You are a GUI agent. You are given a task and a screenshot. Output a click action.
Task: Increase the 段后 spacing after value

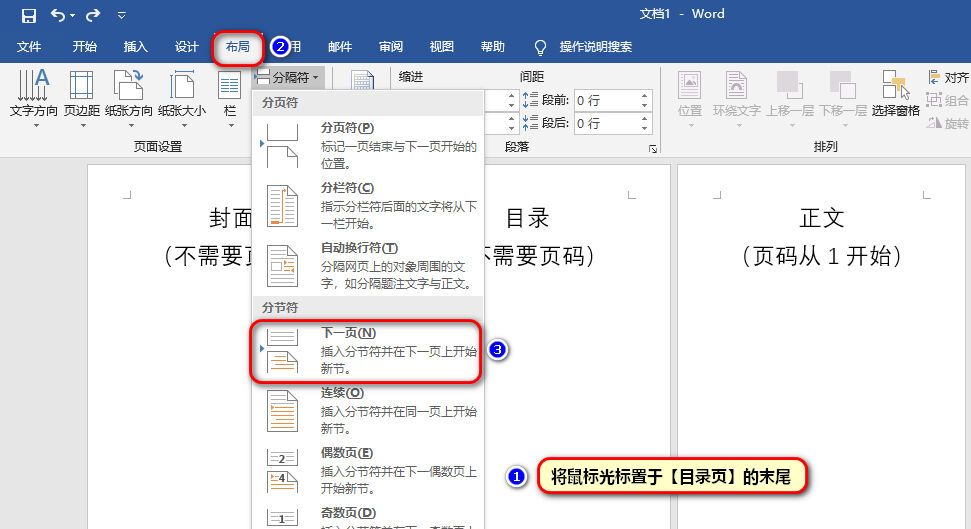pos(644,119)
